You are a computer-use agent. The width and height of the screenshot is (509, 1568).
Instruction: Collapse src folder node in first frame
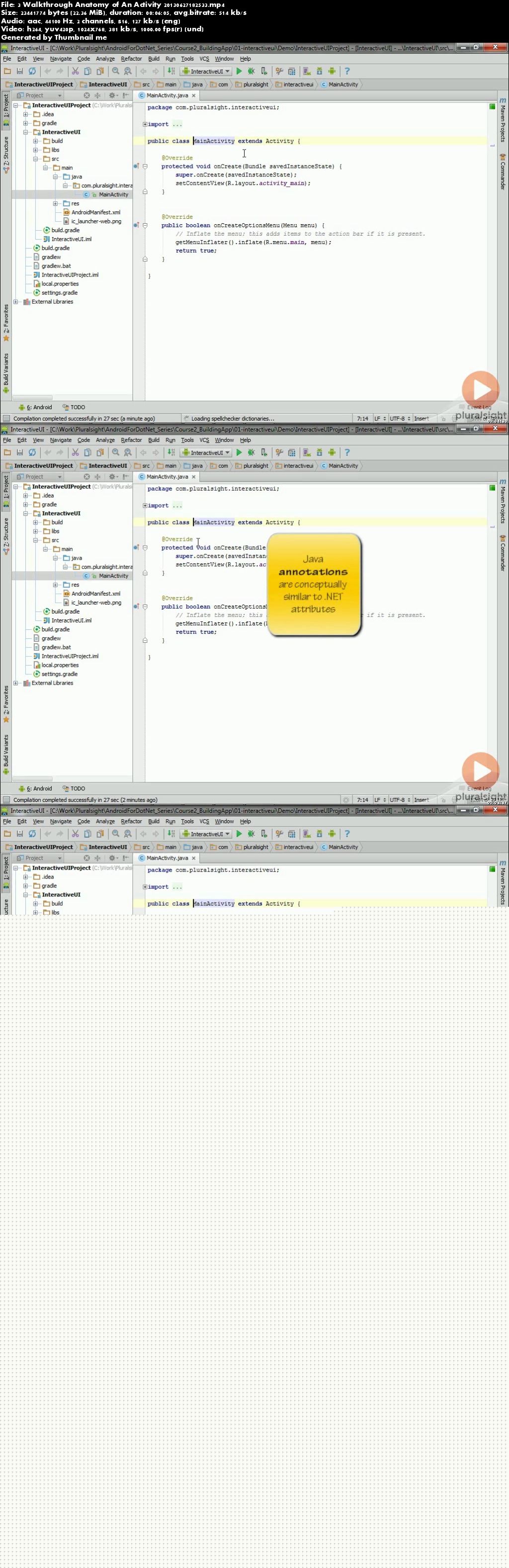(35, 159)
